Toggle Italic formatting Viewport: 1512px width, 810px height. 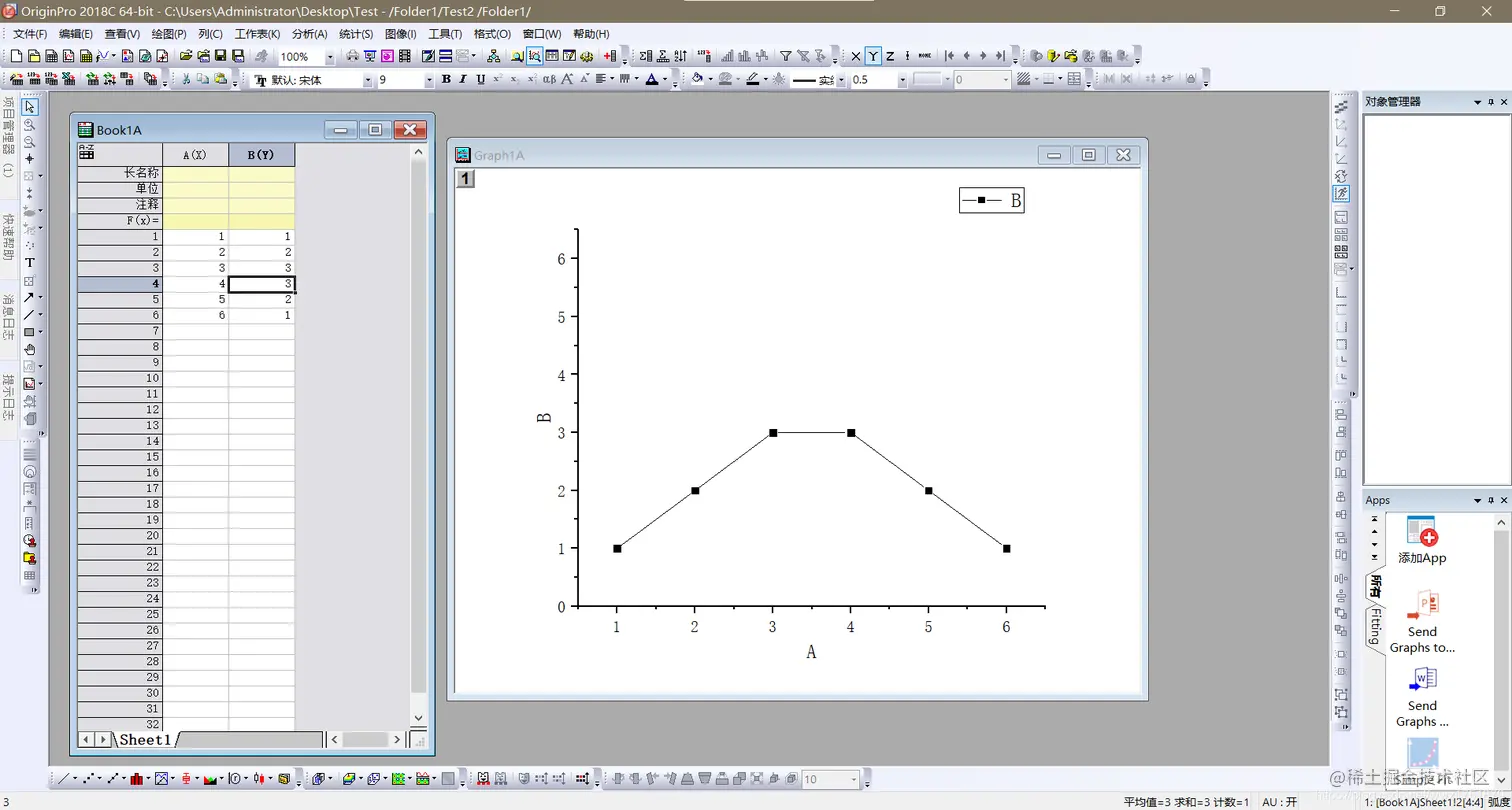click(x=463, y=79)
